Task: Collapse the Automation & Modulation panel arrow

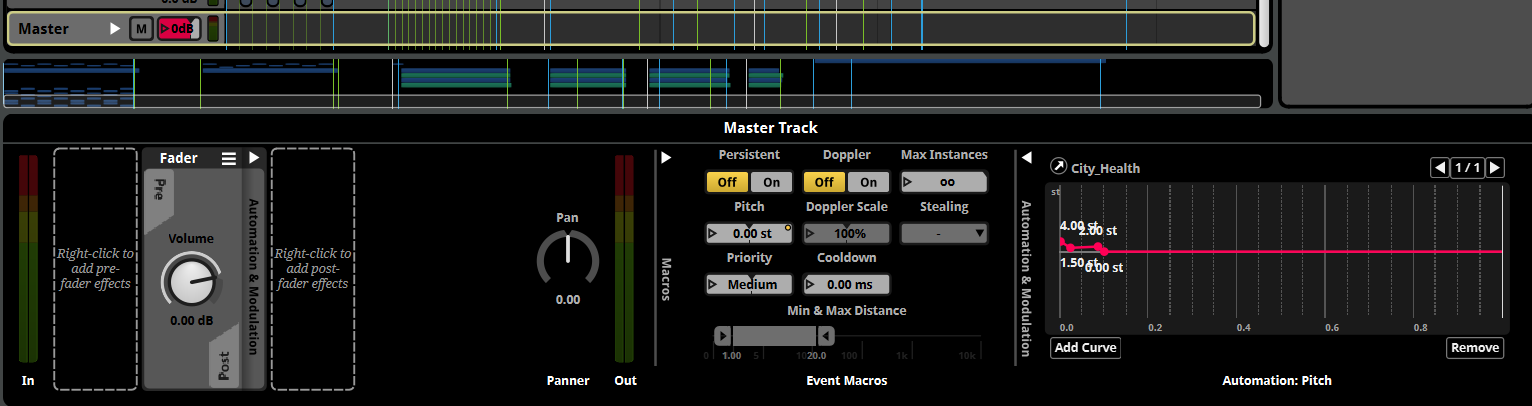Action: tap(1025, 157)
